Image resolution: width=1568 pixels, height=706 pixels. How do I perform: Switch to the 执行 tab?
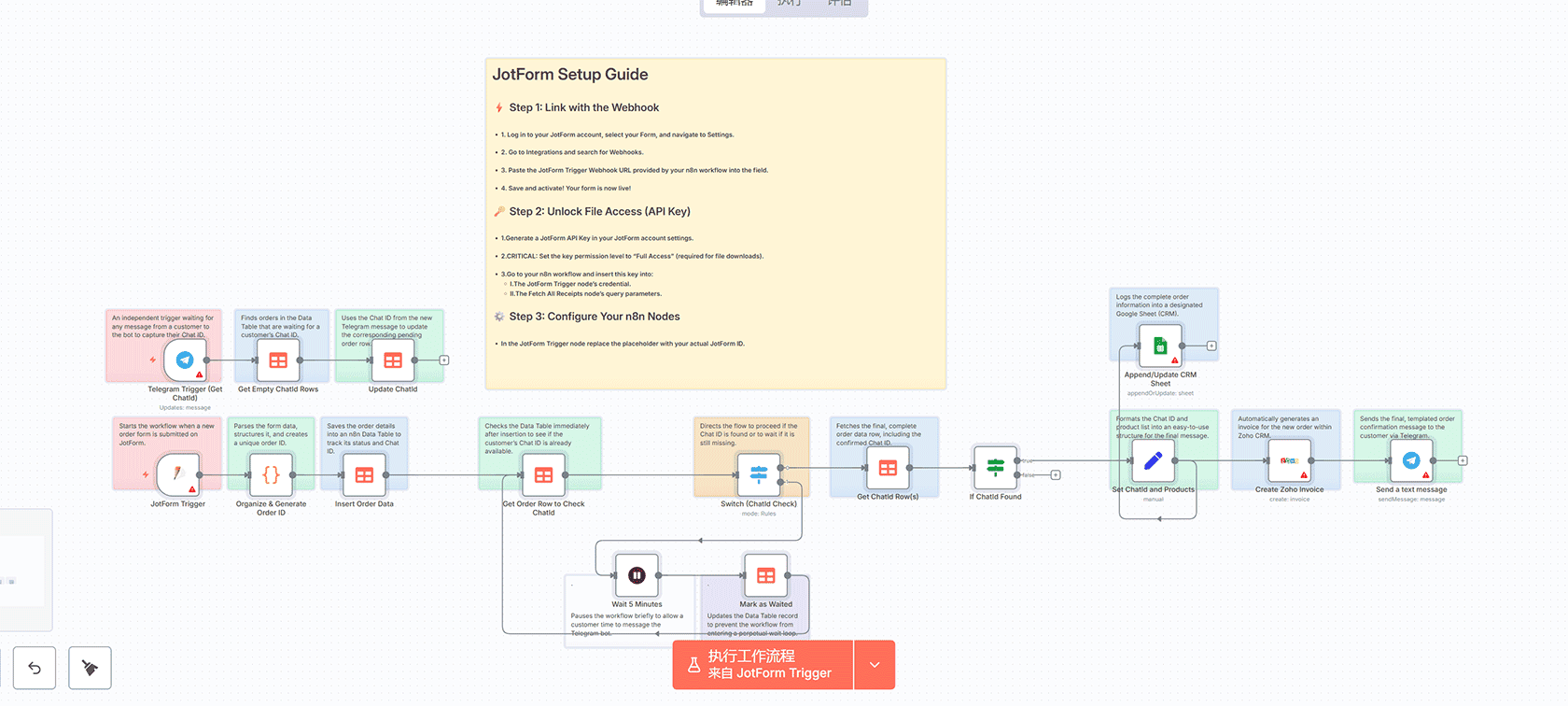(x=789, y=4)
